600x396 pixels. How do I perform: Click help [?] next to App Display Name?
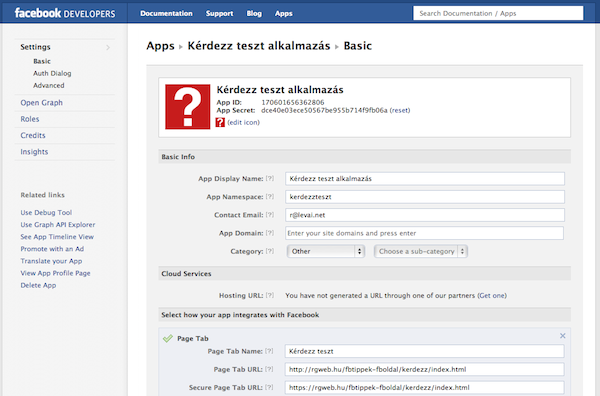coord(270,178)
